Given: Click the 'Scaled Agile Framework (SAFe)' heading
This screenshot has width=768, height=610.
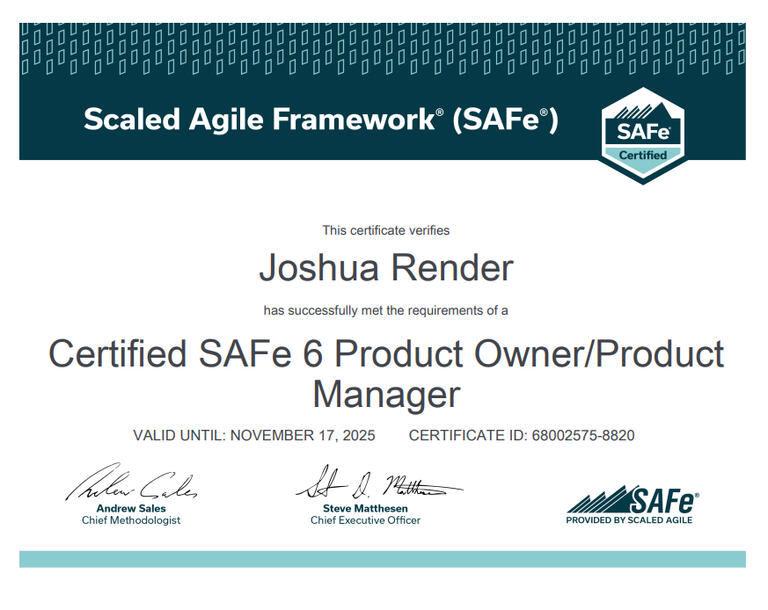Looking at the screenshot, I should (x=321, y=120).
